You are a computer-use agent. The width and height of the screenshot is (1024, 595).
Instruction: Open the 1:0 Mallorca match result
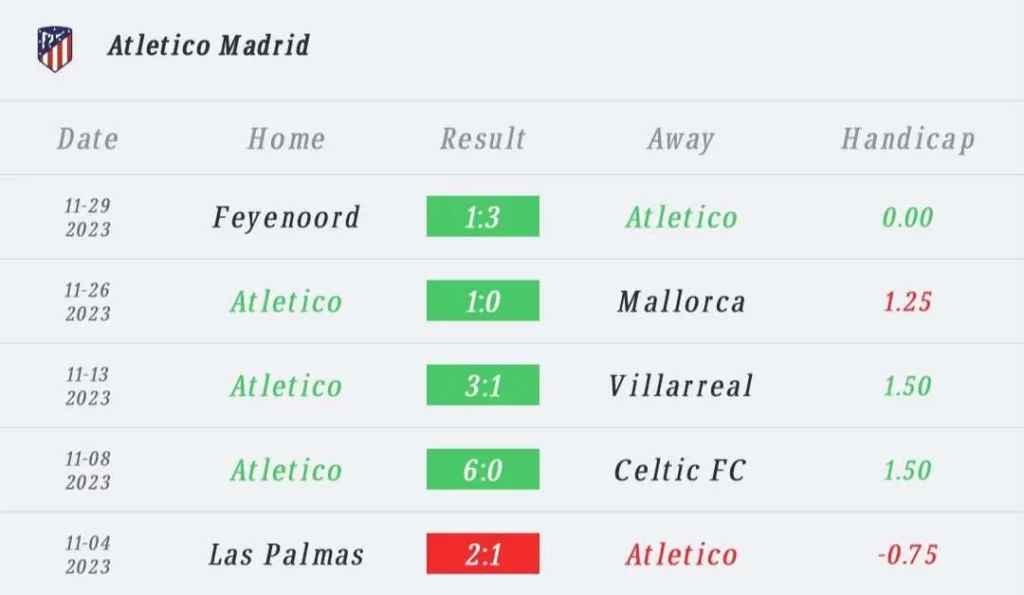tap(483, 300)
